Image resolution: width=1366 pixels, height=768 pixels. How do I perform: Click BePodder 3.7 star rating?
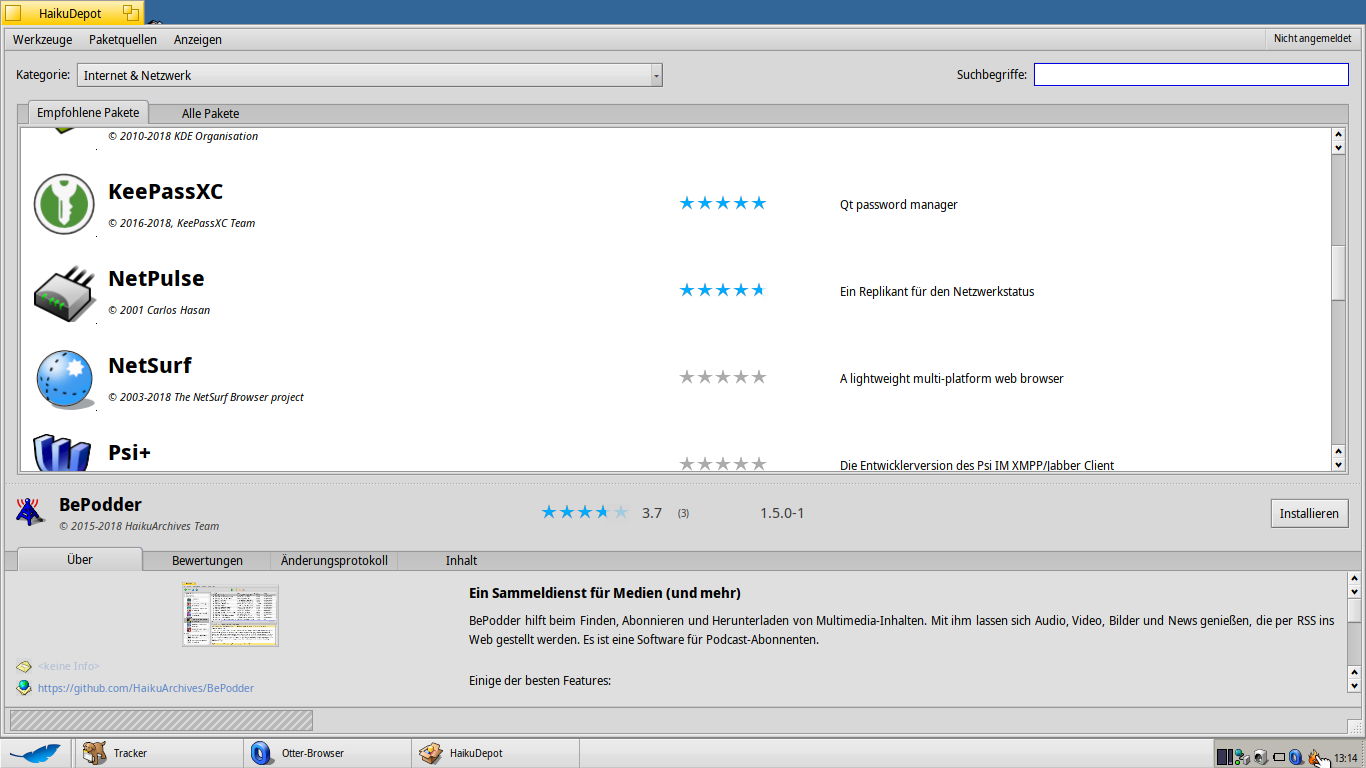(585, 513)
